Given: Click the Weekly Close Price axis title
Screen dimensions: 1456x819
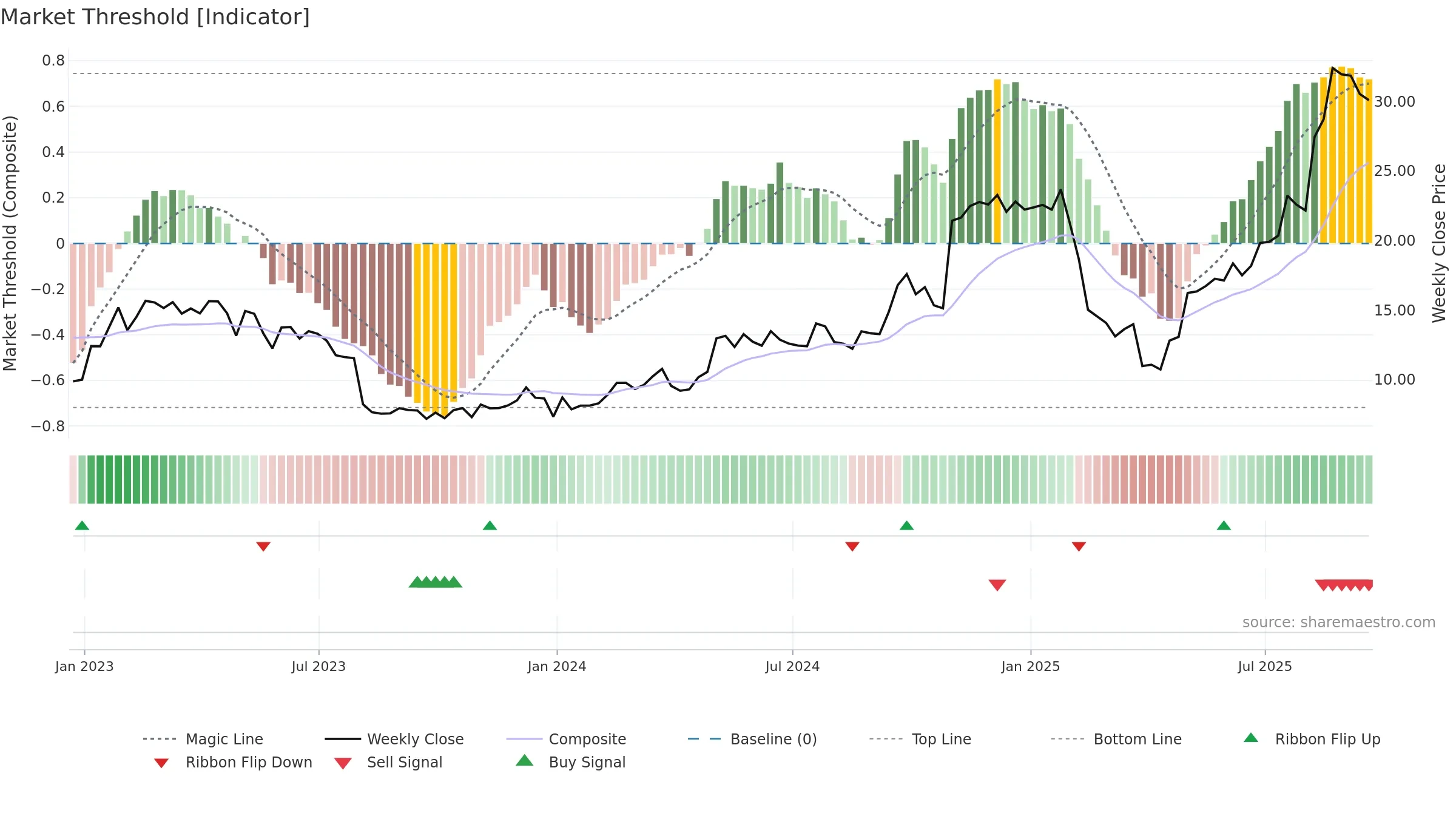Looking at the screenshot, I should pos(1439,243).
